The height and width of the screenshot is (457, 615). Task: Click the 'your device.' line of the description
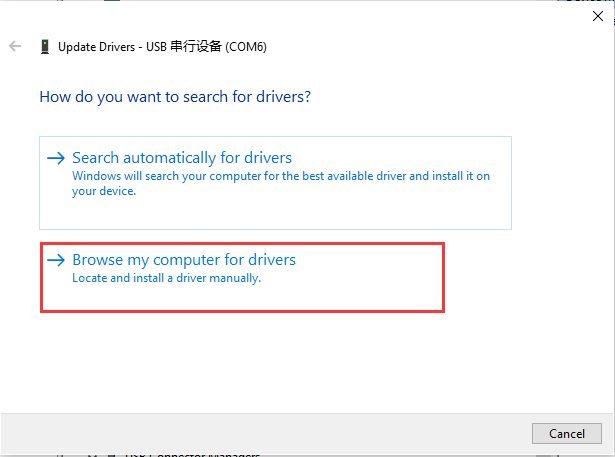click(x=103, y=190)
